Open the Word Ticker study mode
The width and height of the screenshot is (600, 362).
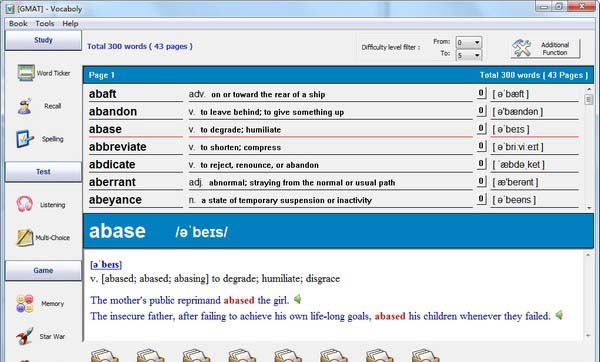[x=26, y=73]
